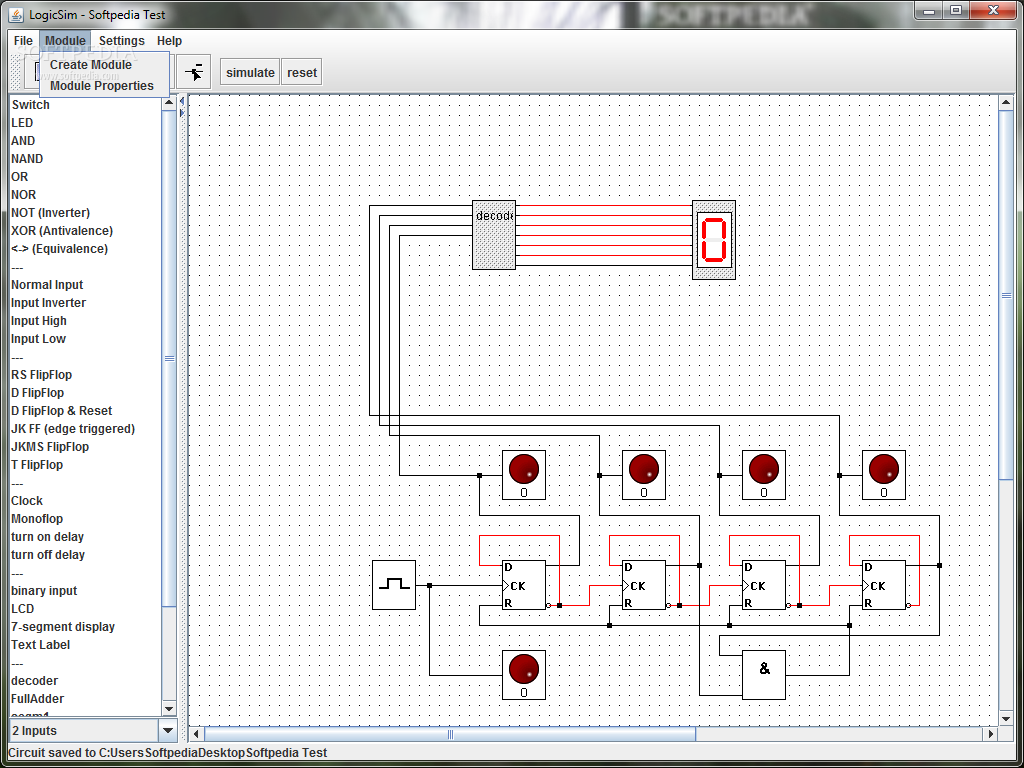The image size is (1024, 768).
Task: Click the canvas horizontal scroll-right arrow
Action: (991, 734)
